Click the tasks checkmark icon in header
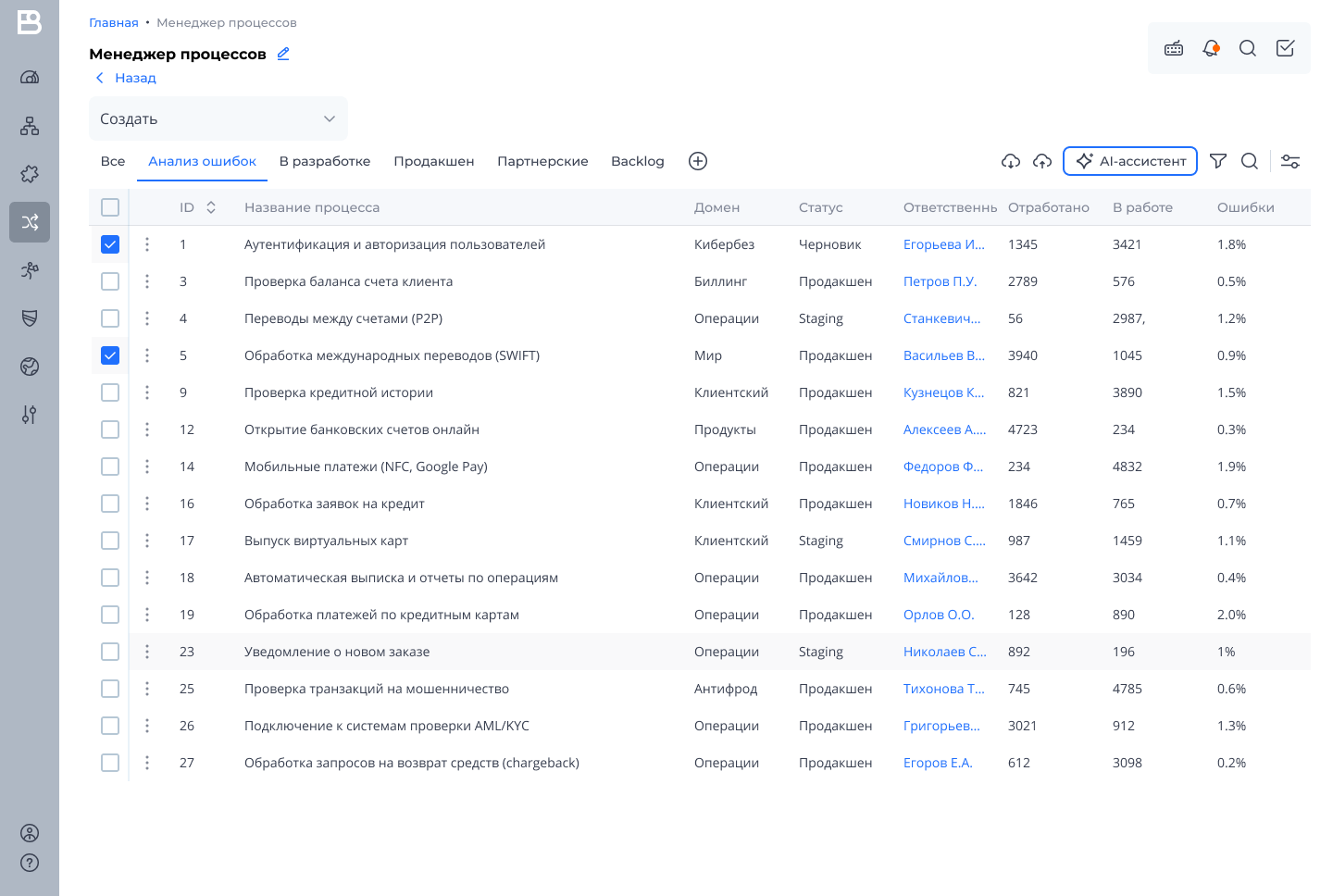Screen dimensions: 1333x896 tap(1285, 48)
